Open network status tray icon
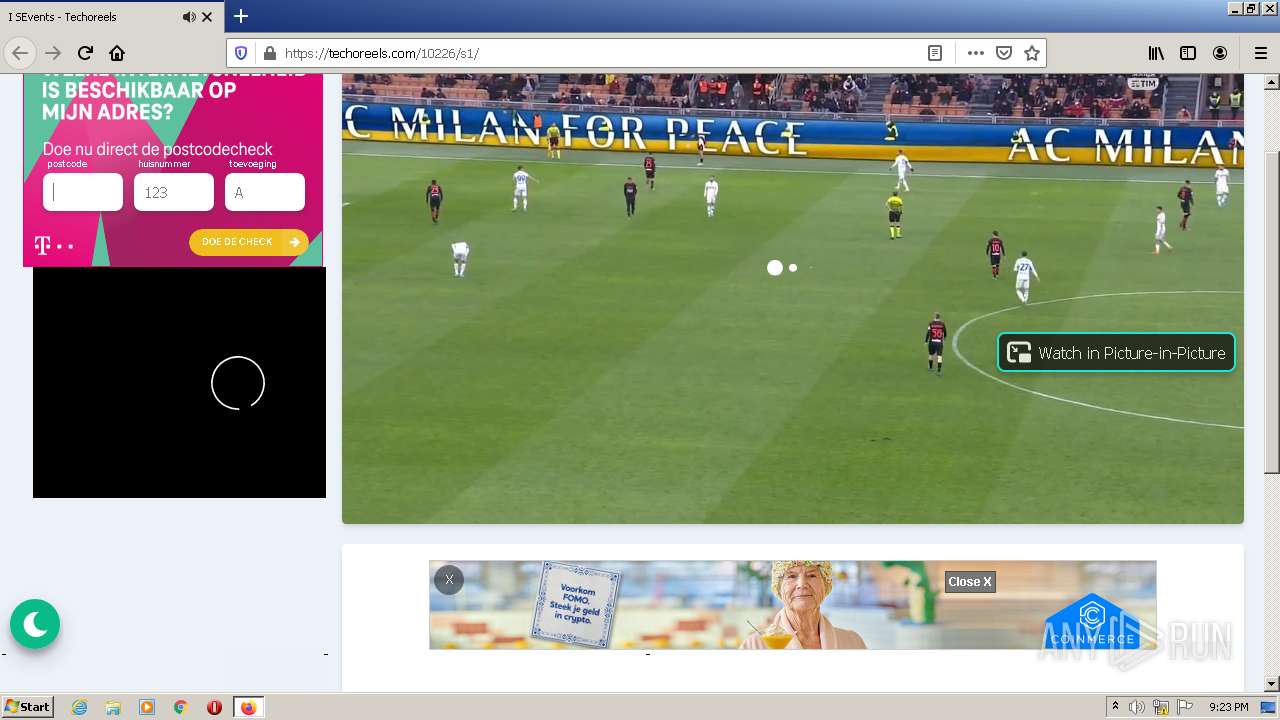 (1161, 707)
